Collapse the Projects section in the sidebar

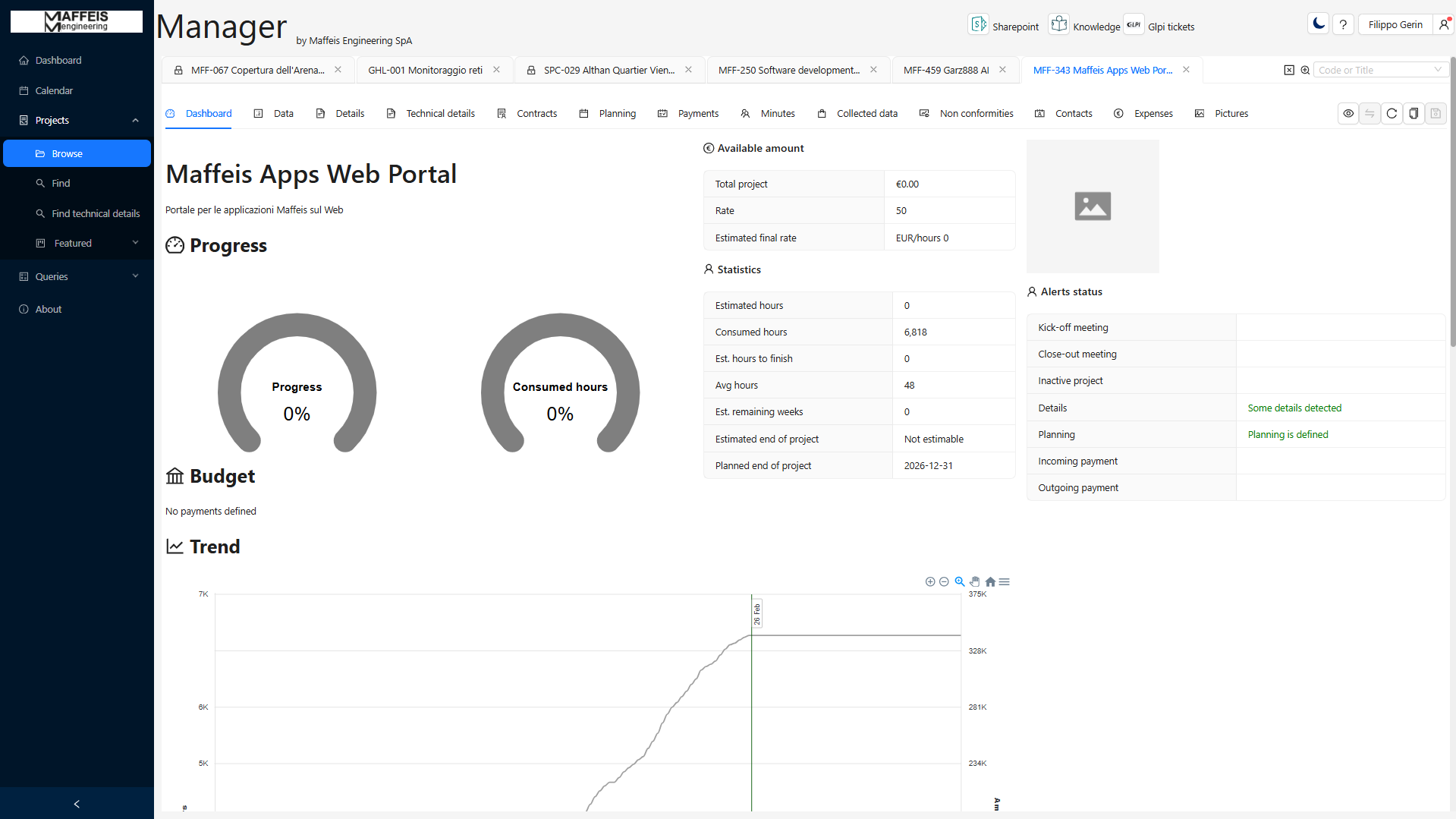(135, 120)
